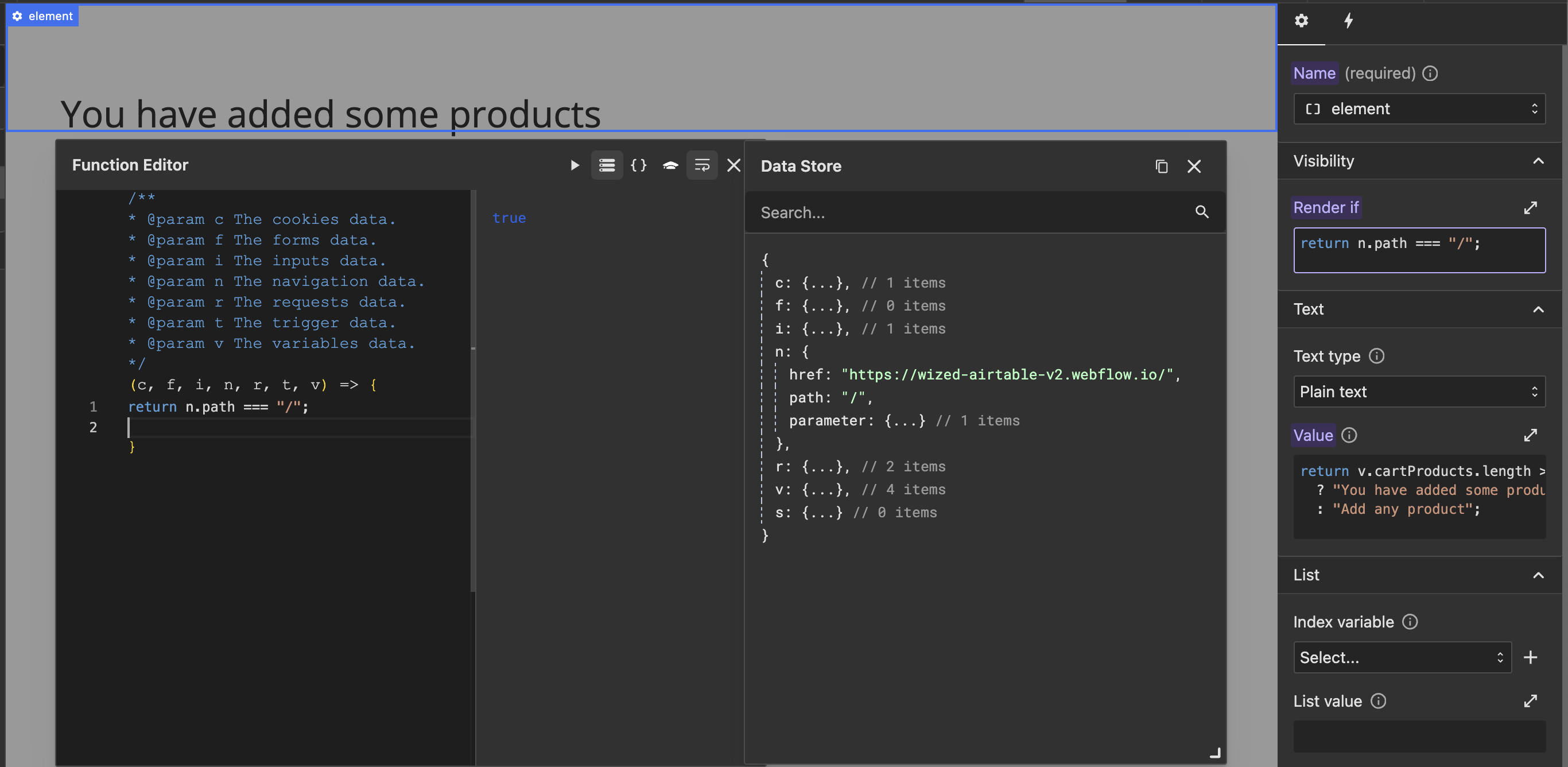Click the href URL value

1007,375
